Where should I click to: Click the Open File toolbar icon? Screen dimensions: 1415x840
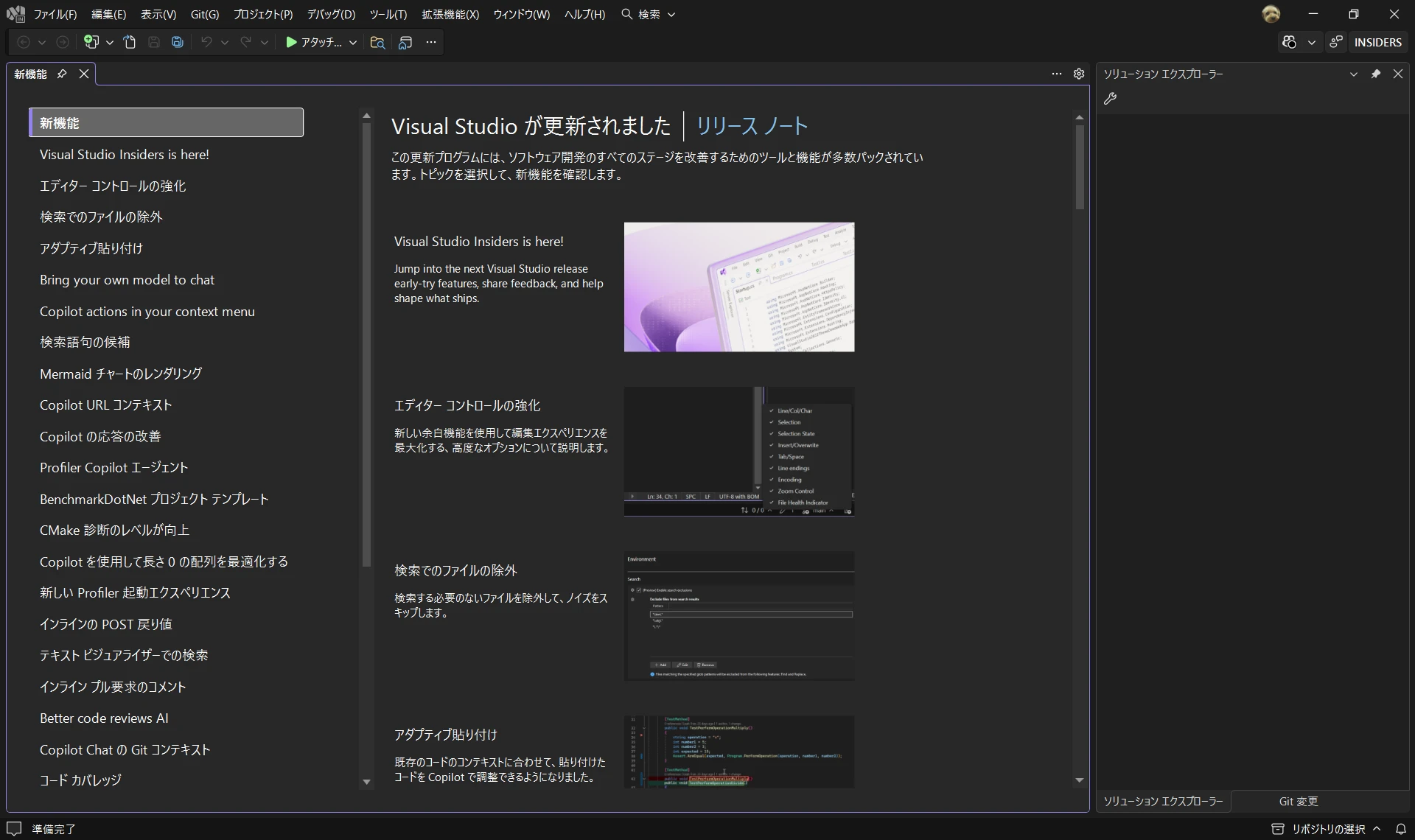[x=130, y=42]
